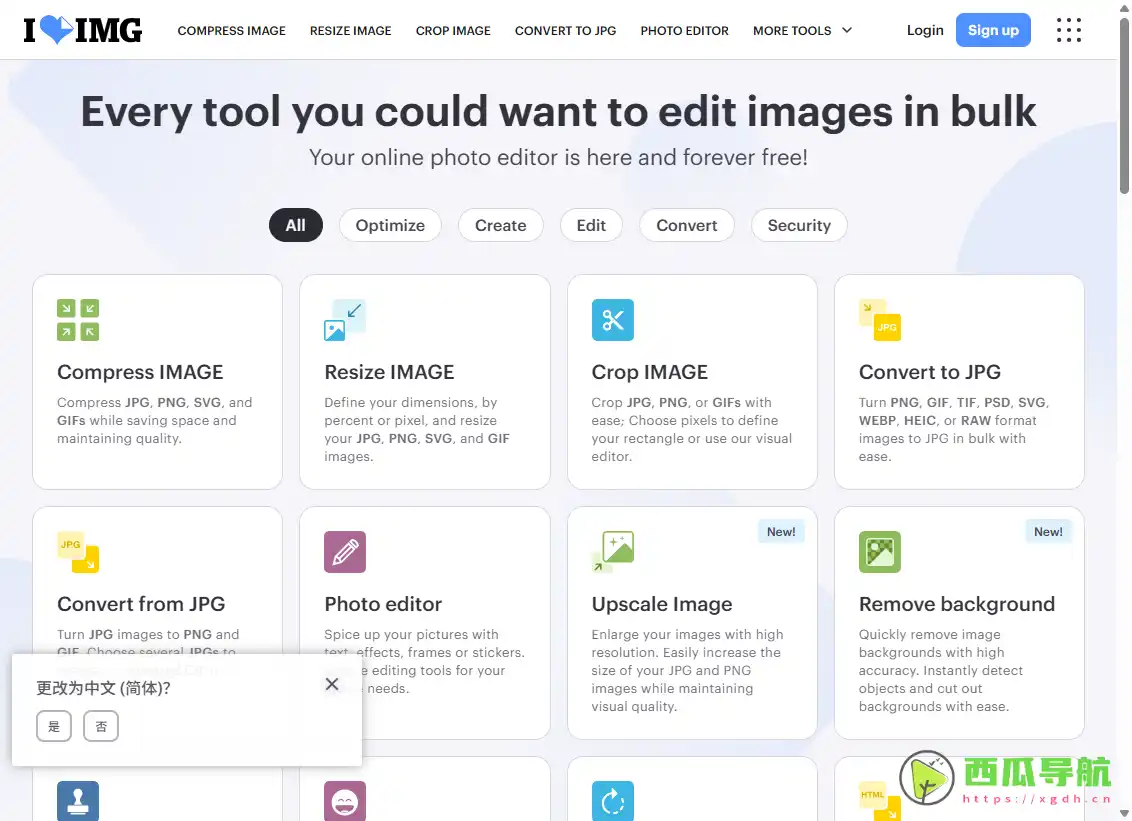Click the Upscale Image icon
Image resolution: width=1132 pixels, height=821 pixels.
612,552
